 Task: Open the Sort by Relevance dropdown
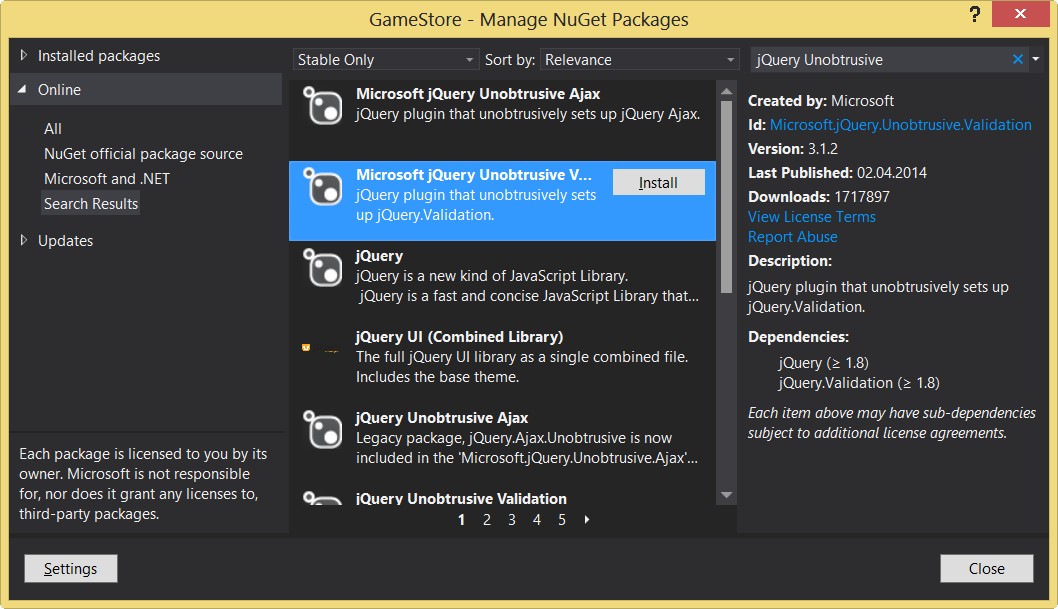click(x=639, y=59)
